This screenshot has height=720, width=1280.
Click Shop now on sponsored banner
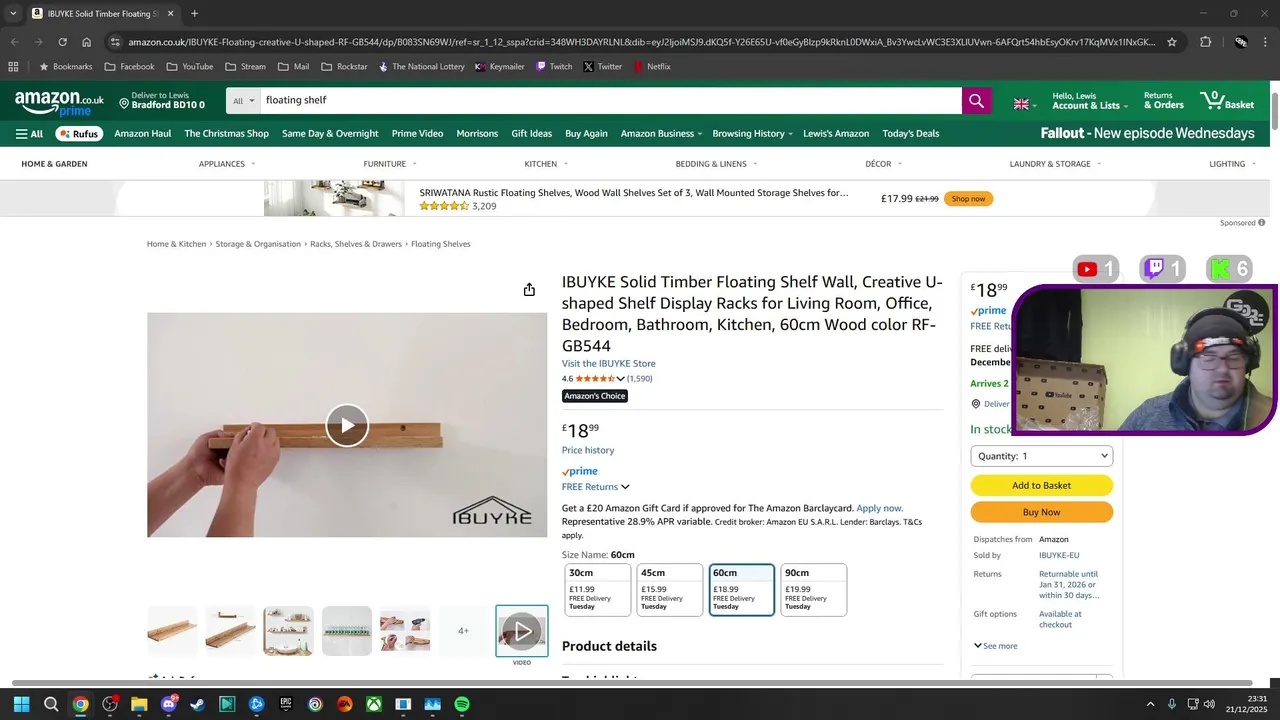[x=968, y=199]
